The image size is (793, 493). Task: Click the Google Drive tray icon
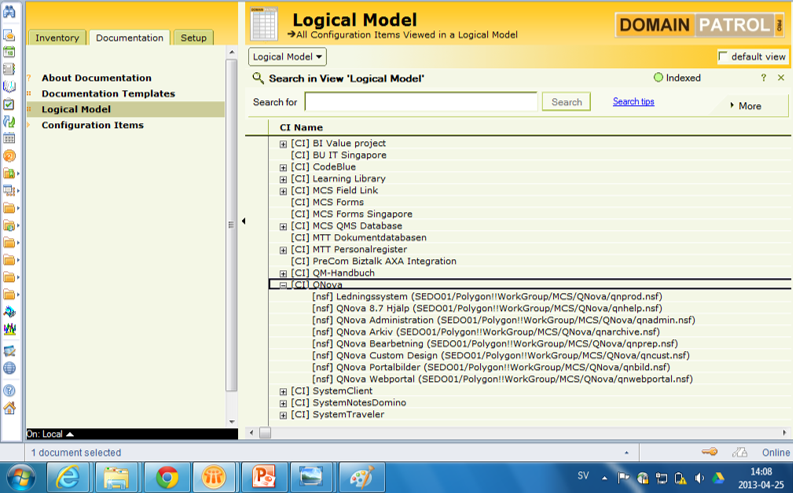pyautogui.click(x=718, y=478)
